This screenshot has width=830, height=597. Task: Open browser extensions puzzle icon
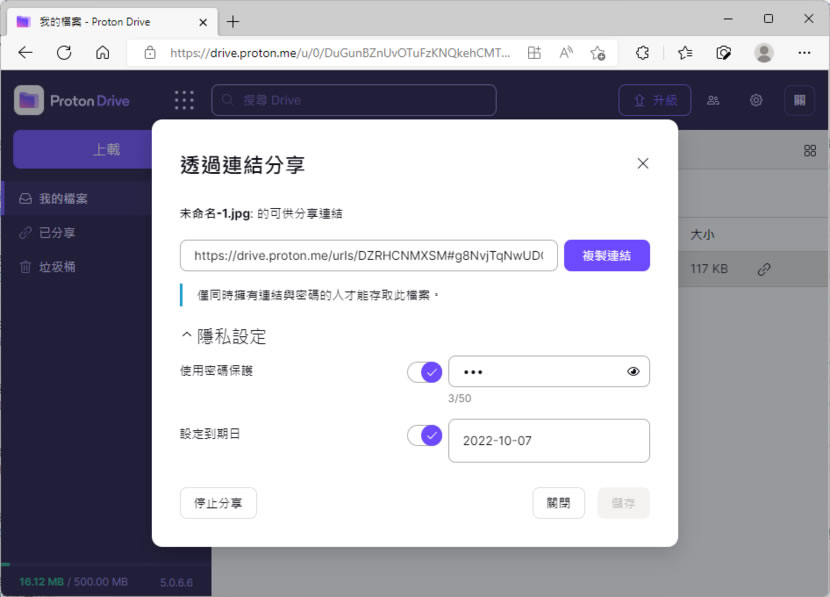click(643, 53)
